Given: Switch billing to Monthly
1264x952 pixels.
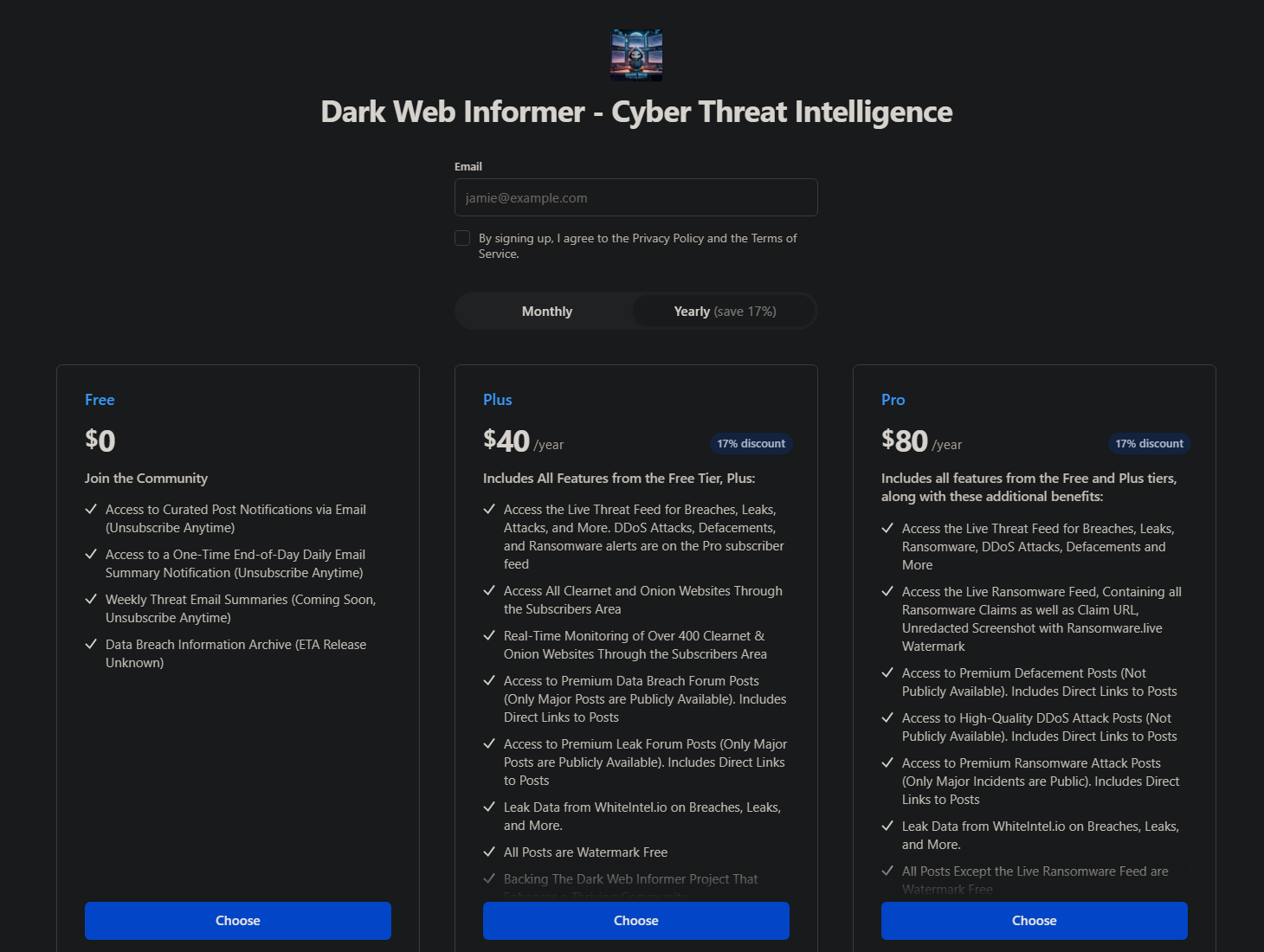Looking at the screenshot, I should tap(546, 312).
